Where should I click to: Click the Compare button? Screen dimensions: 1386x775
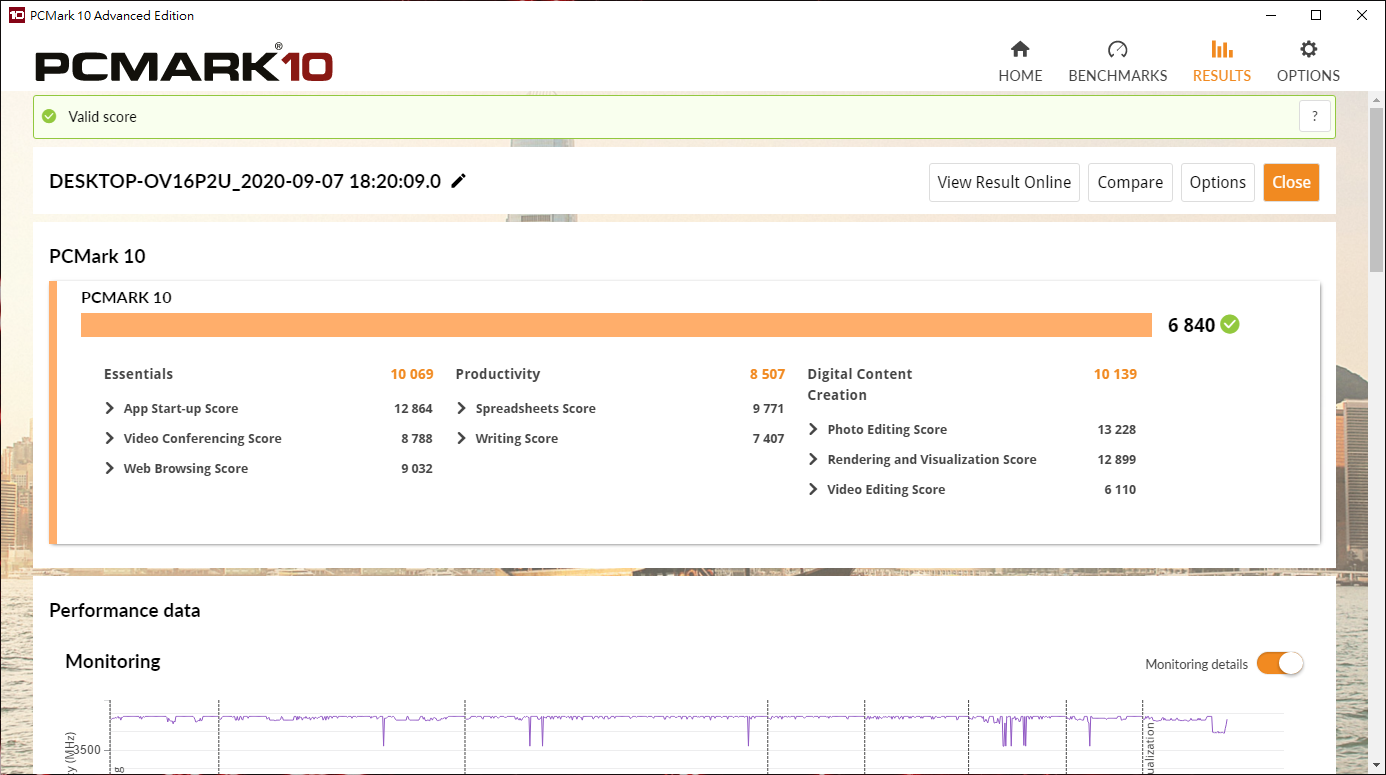coord(1130,182)
